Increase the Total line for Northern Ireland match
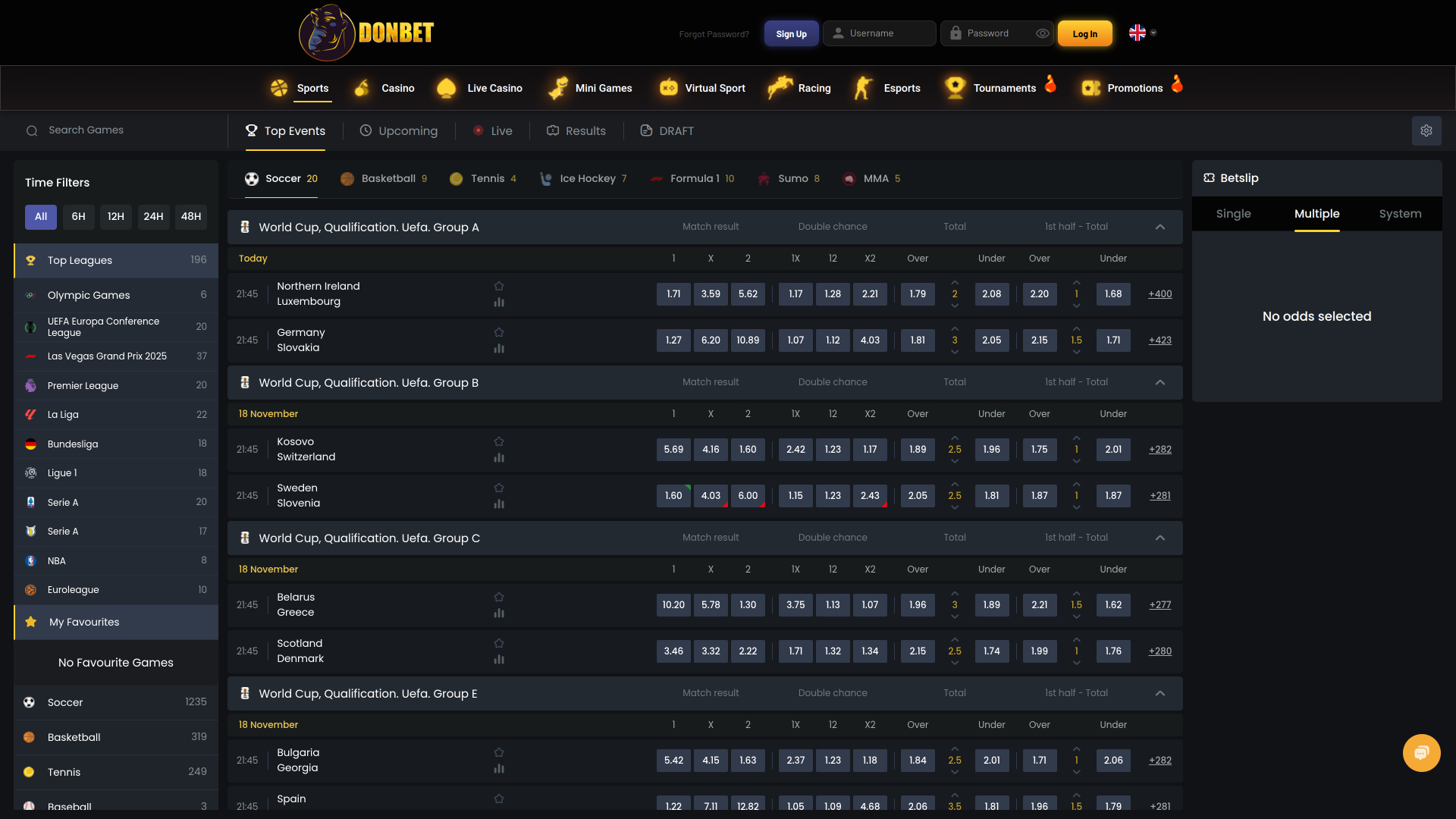1456x819 pixels. (955, 284)
